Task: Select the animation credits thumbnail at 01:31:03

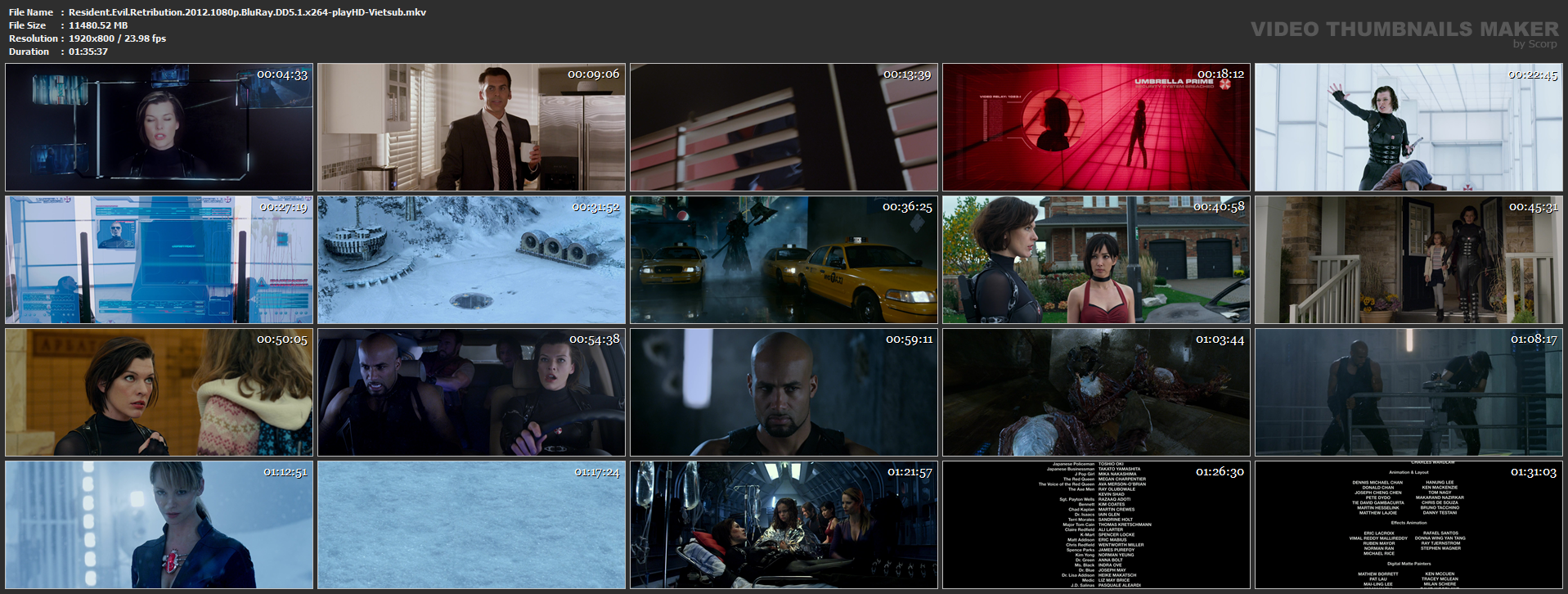Action: tap(1409, 525)
